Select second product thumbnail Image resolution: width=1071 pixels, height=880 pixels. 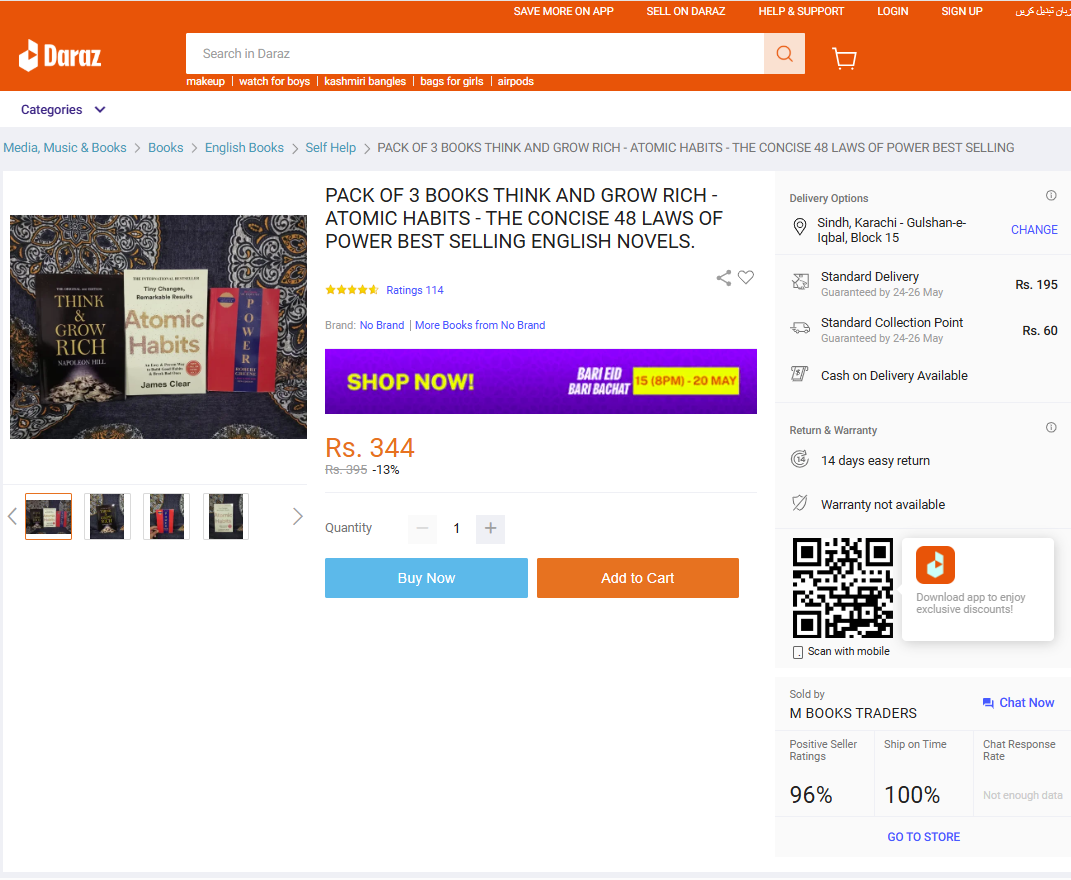(x=107, y=517)
